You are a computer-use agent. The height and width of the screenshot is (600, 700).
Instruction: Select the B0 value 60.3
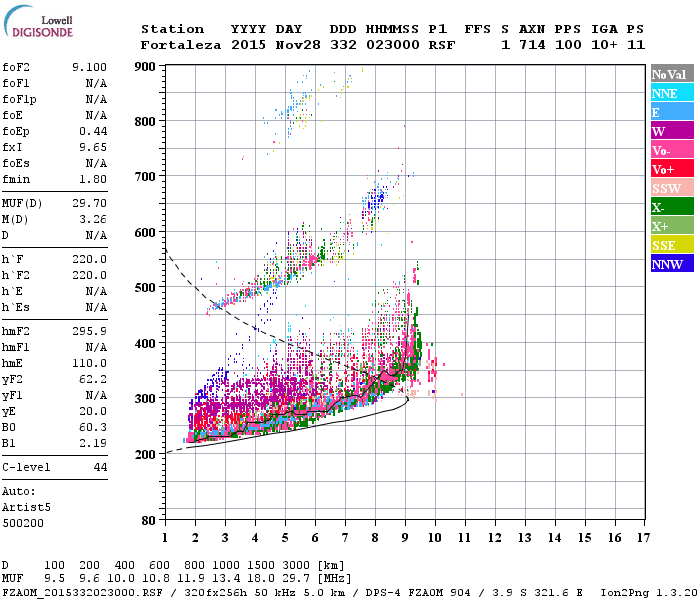93,427
